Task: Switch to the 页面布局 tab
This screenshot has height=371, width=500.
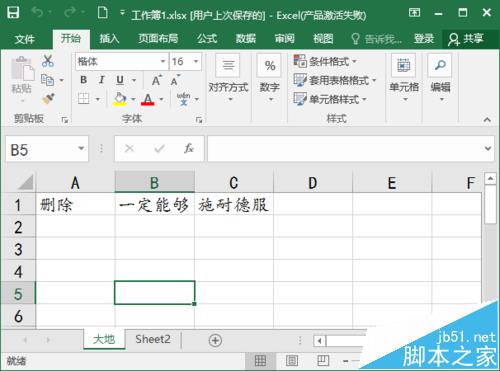Action: (x=158, y=39)
